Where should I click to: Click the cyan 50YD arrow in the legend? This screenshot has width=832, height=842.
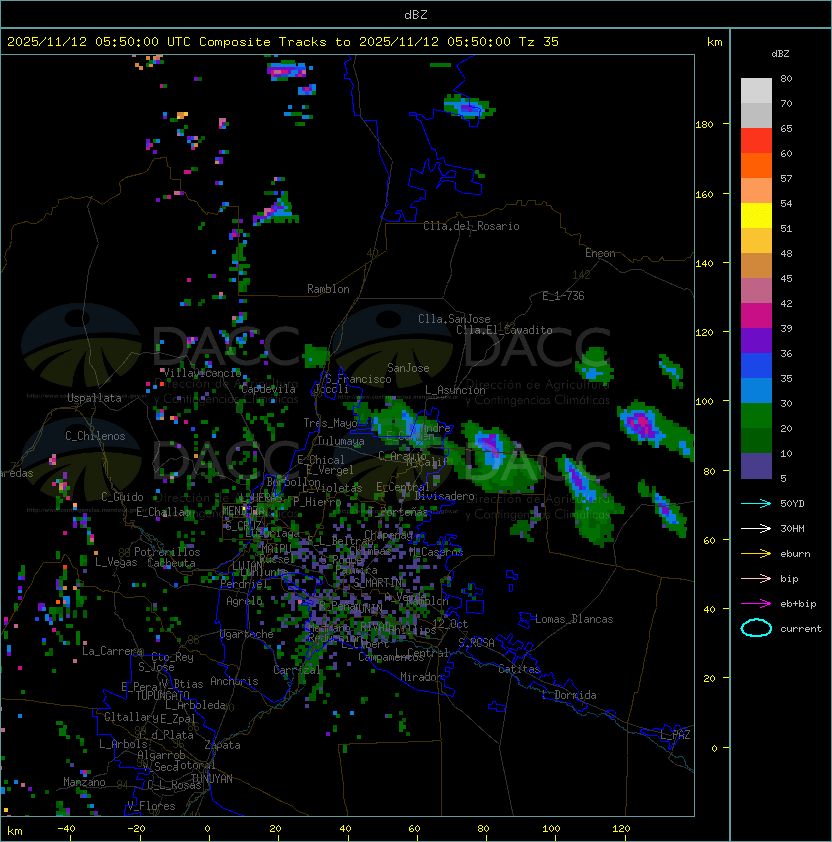[756, 504]
